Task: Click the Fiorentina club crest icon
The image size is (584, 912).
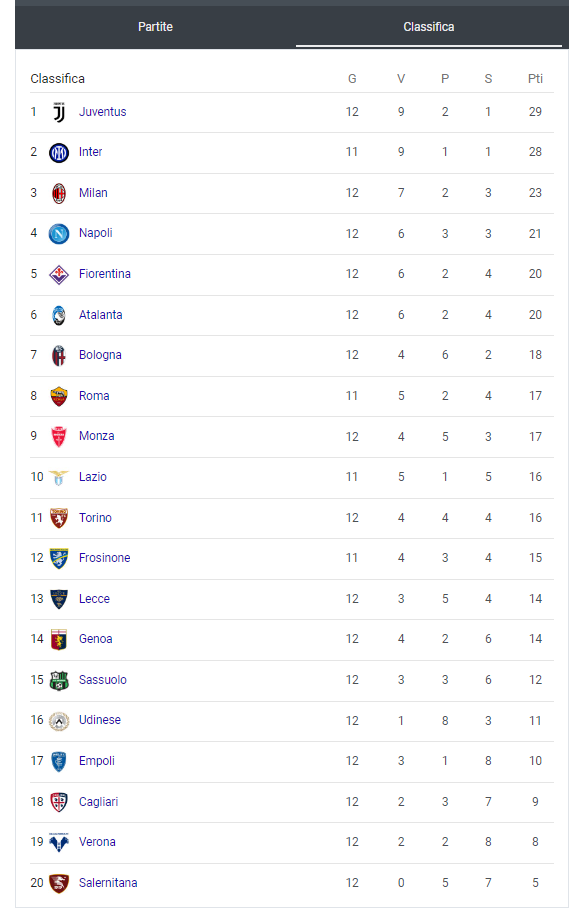Action: point(59,273)
